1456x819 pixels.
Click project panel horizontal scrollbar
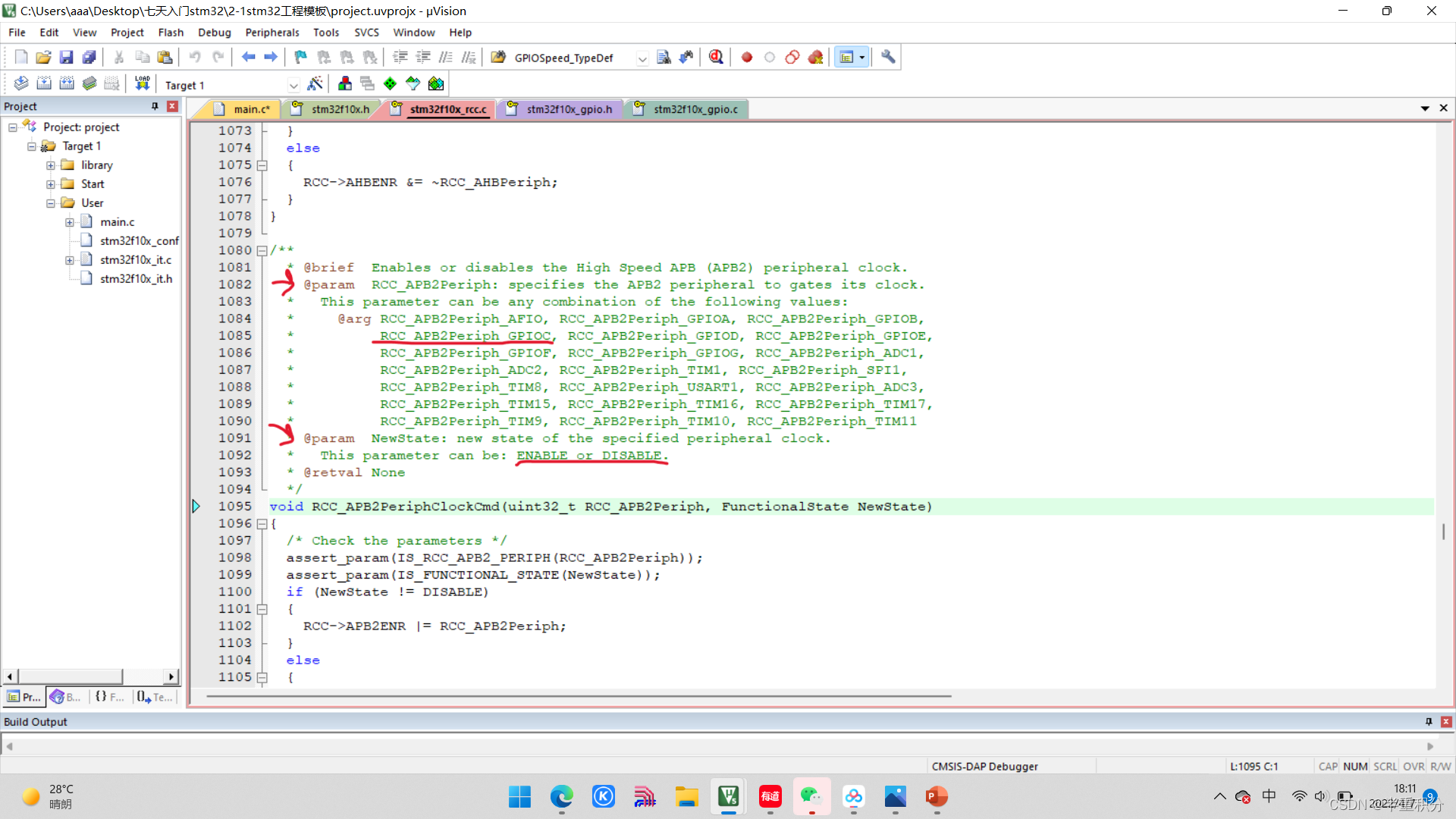tap(70, 676)
